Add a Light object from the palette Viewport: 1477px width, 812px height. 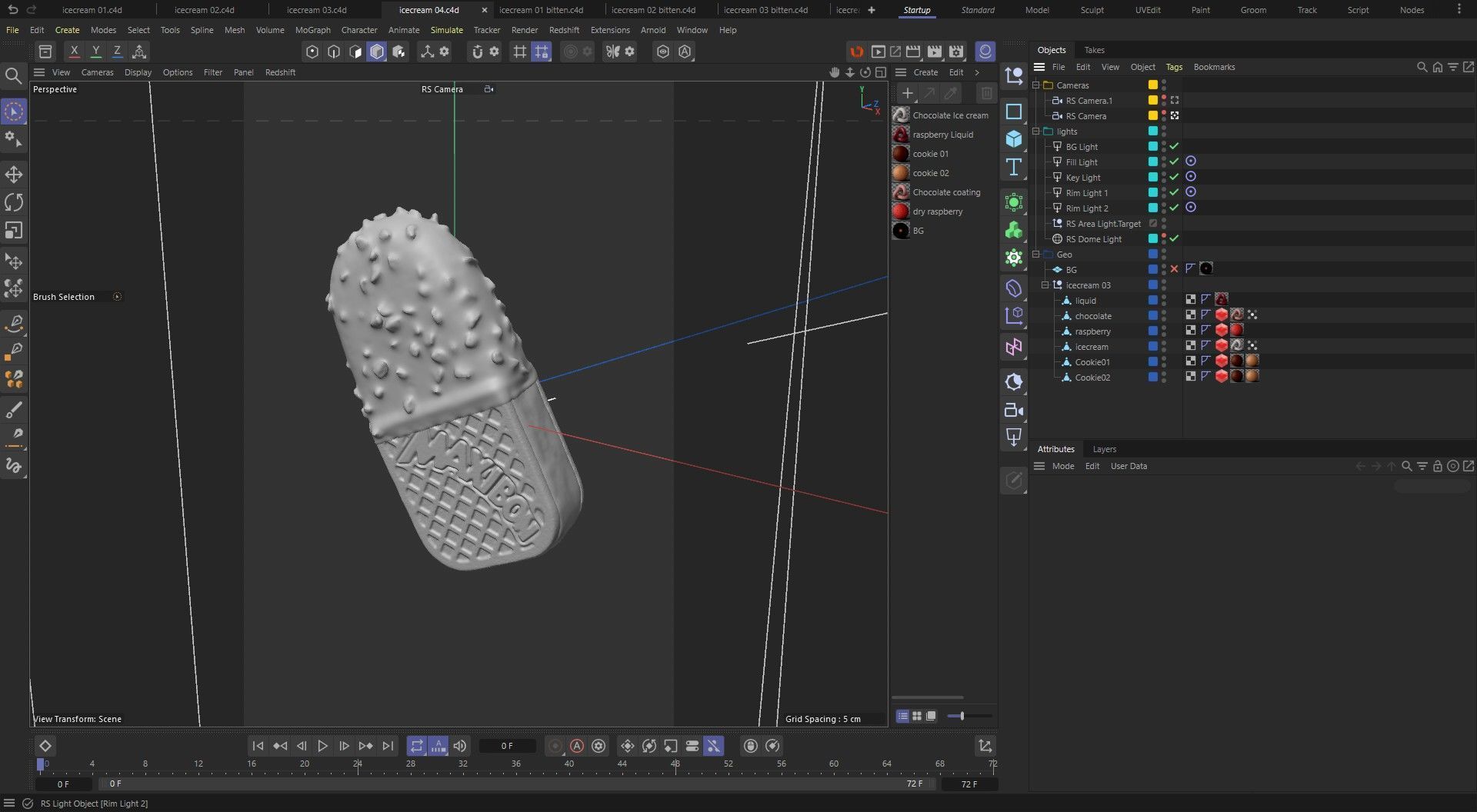(1014, 438)
